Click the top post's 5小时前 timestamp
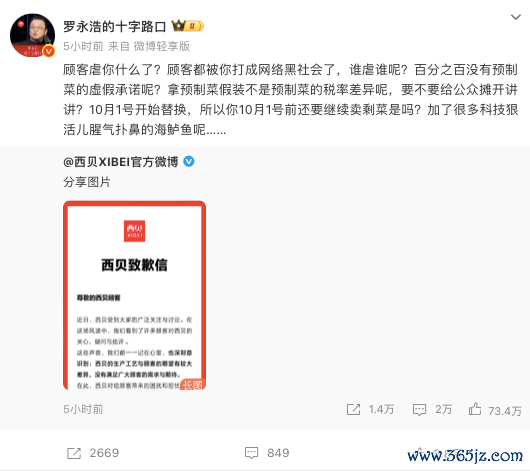530x471 pixels. tap(83, 46)
